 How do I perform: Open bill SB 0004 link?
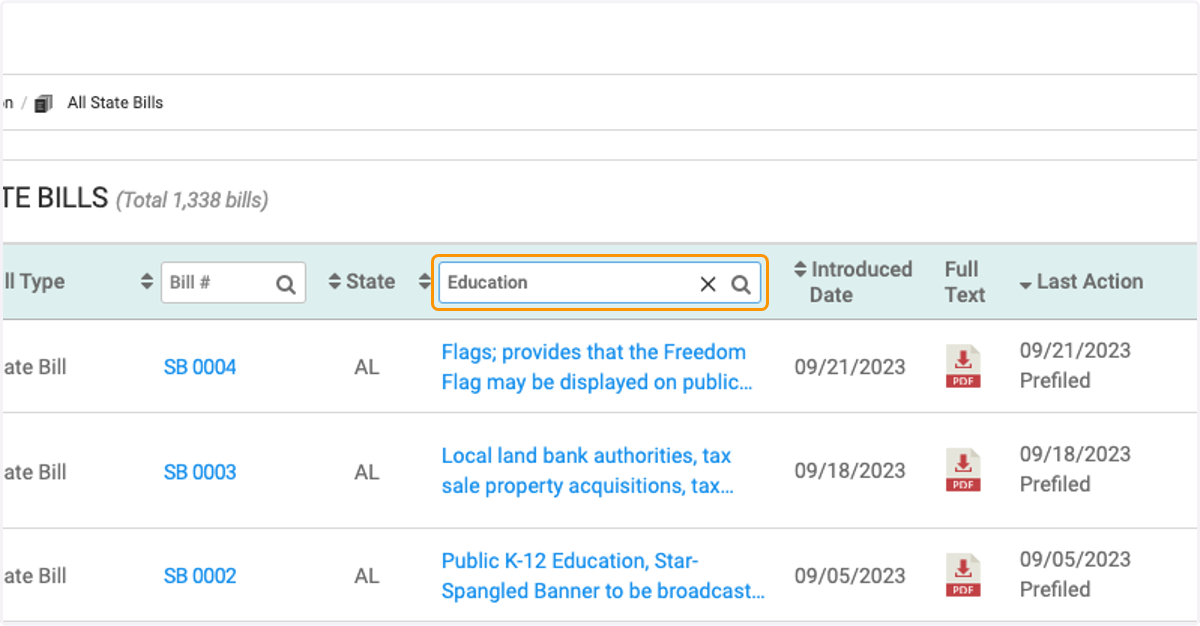click(200, 367)
